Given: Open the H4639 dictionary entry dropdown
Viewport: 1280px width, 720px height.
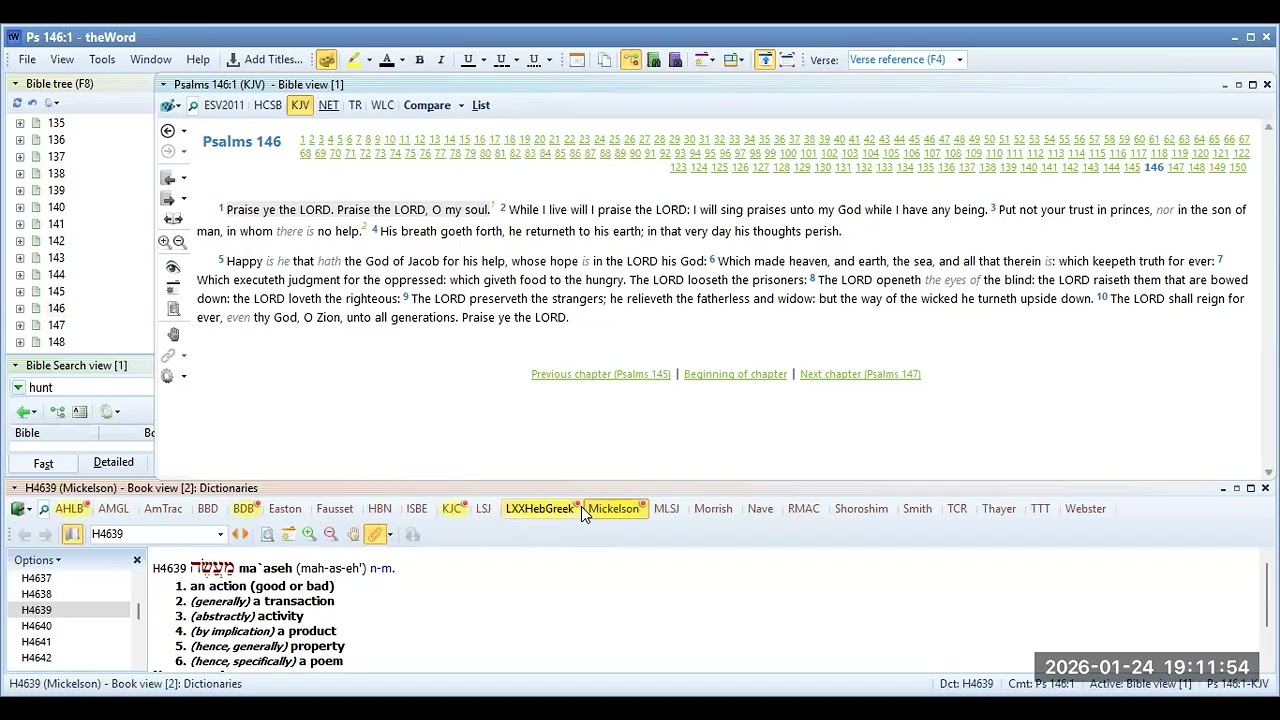Looking at the screenshot, I should (220, 535).
